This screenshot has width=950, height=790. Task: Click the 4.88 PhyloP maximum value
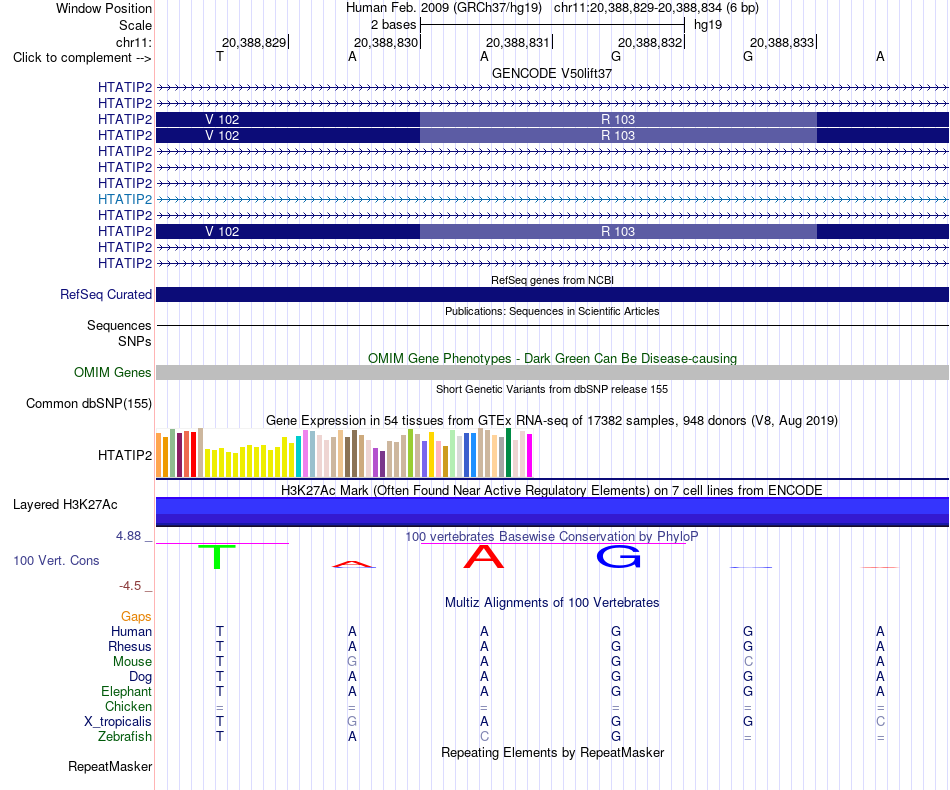point(128,536)
